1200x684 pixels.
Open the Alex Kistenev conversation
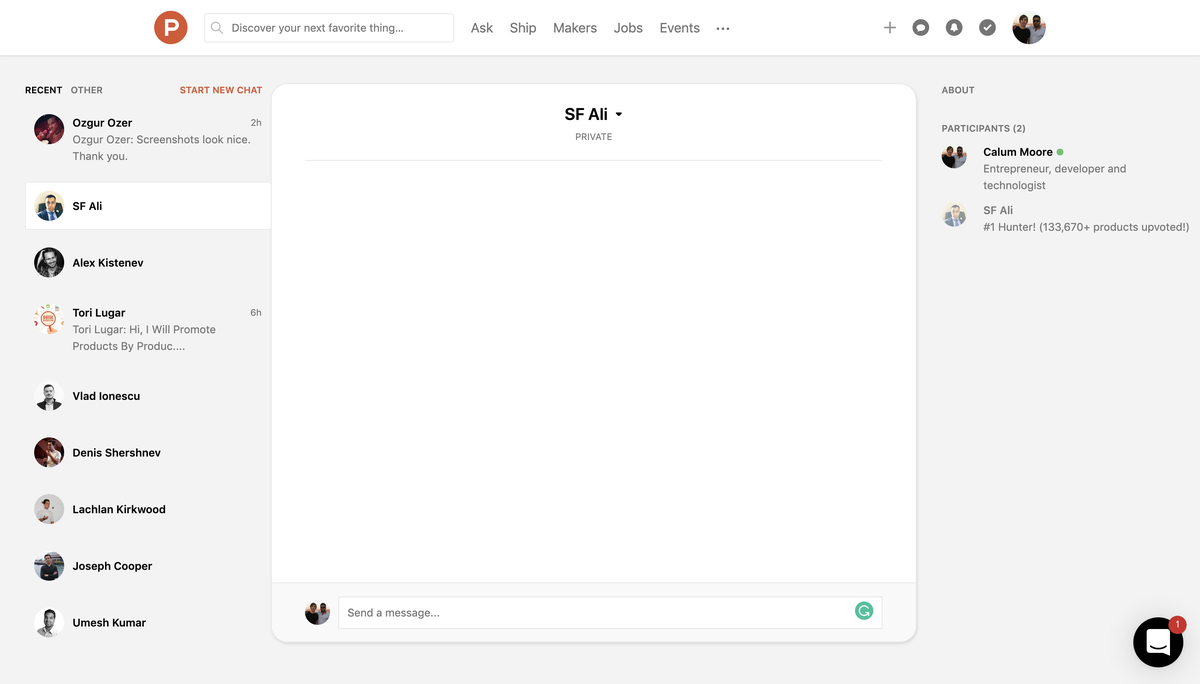(x=148, y=262)
